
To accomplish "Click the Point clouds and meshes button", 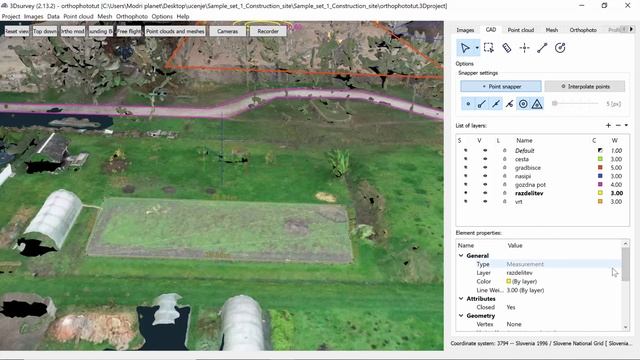I will click(x=175, y=31).
